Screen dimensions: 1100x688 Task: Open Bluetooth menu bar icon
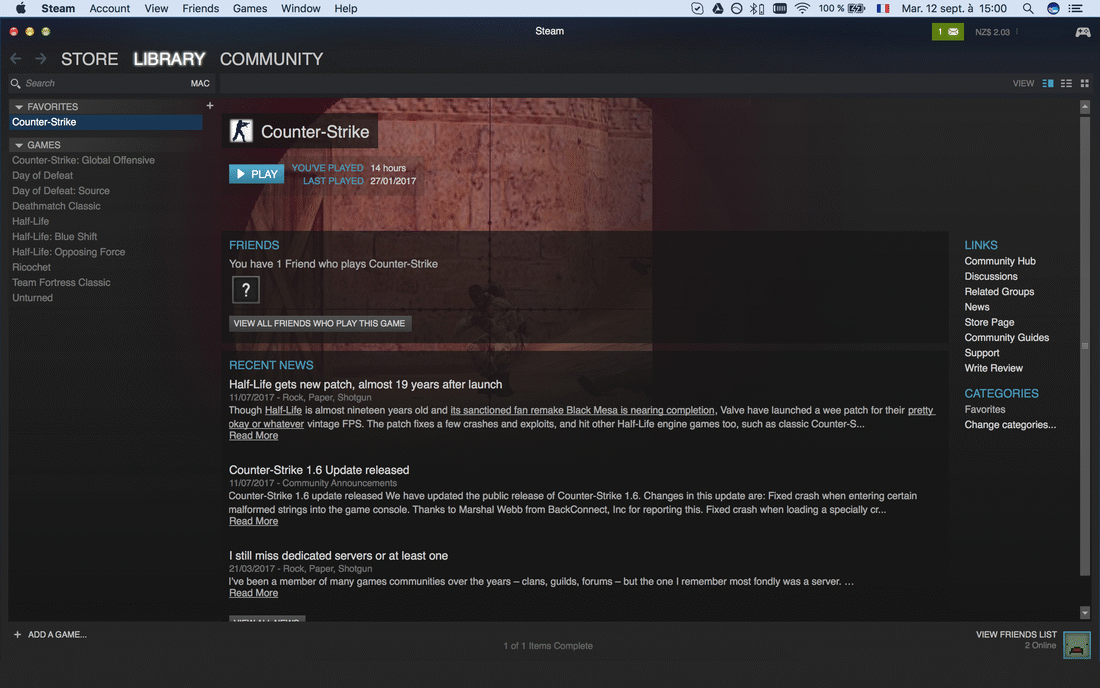756,8
